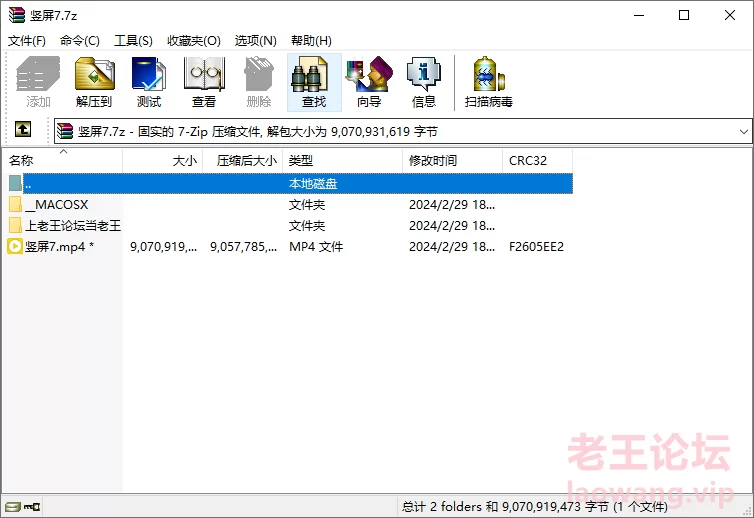
Task: Click the parent directory '..' icon
Action: [15, 183]
